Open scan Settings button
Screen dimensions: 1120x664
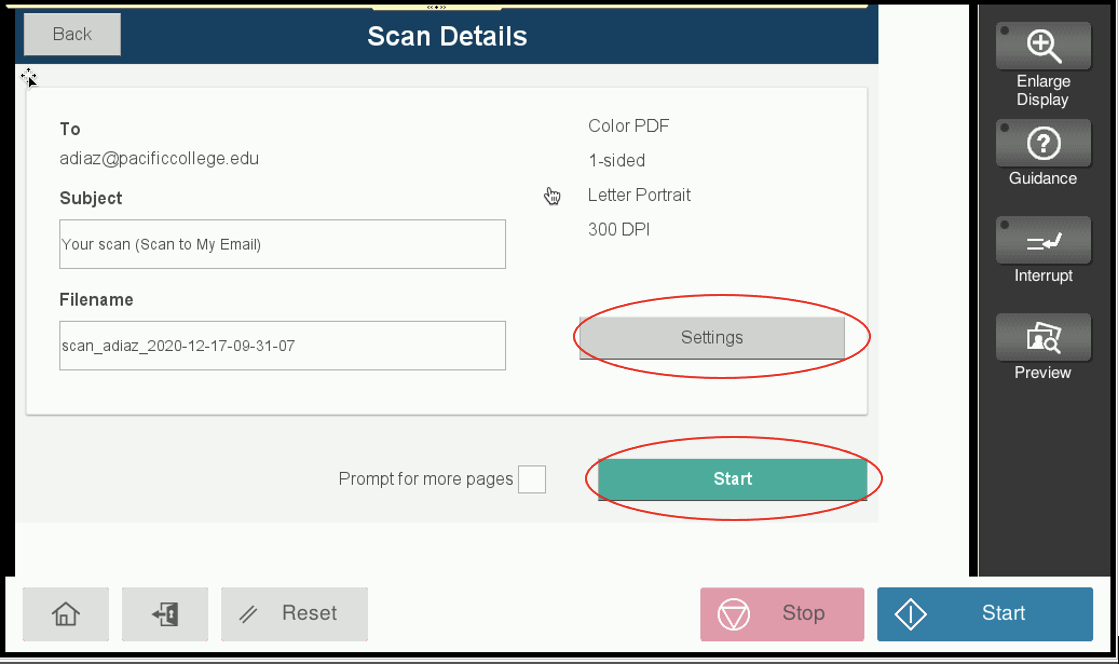[x=711, y=338]
